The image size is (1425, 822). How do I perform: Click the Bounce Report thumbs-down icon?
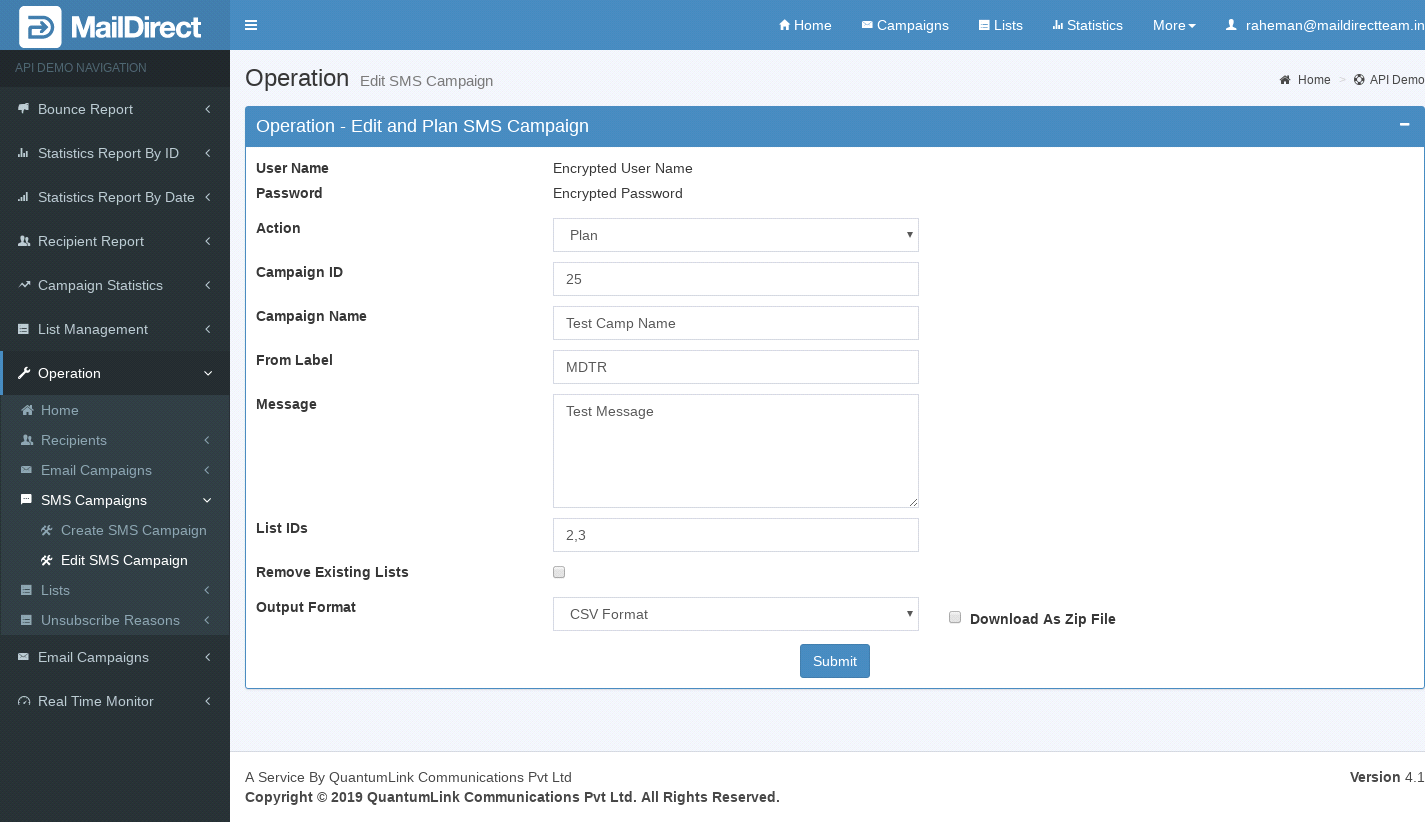pyautogui.click(x=23, y=109)
